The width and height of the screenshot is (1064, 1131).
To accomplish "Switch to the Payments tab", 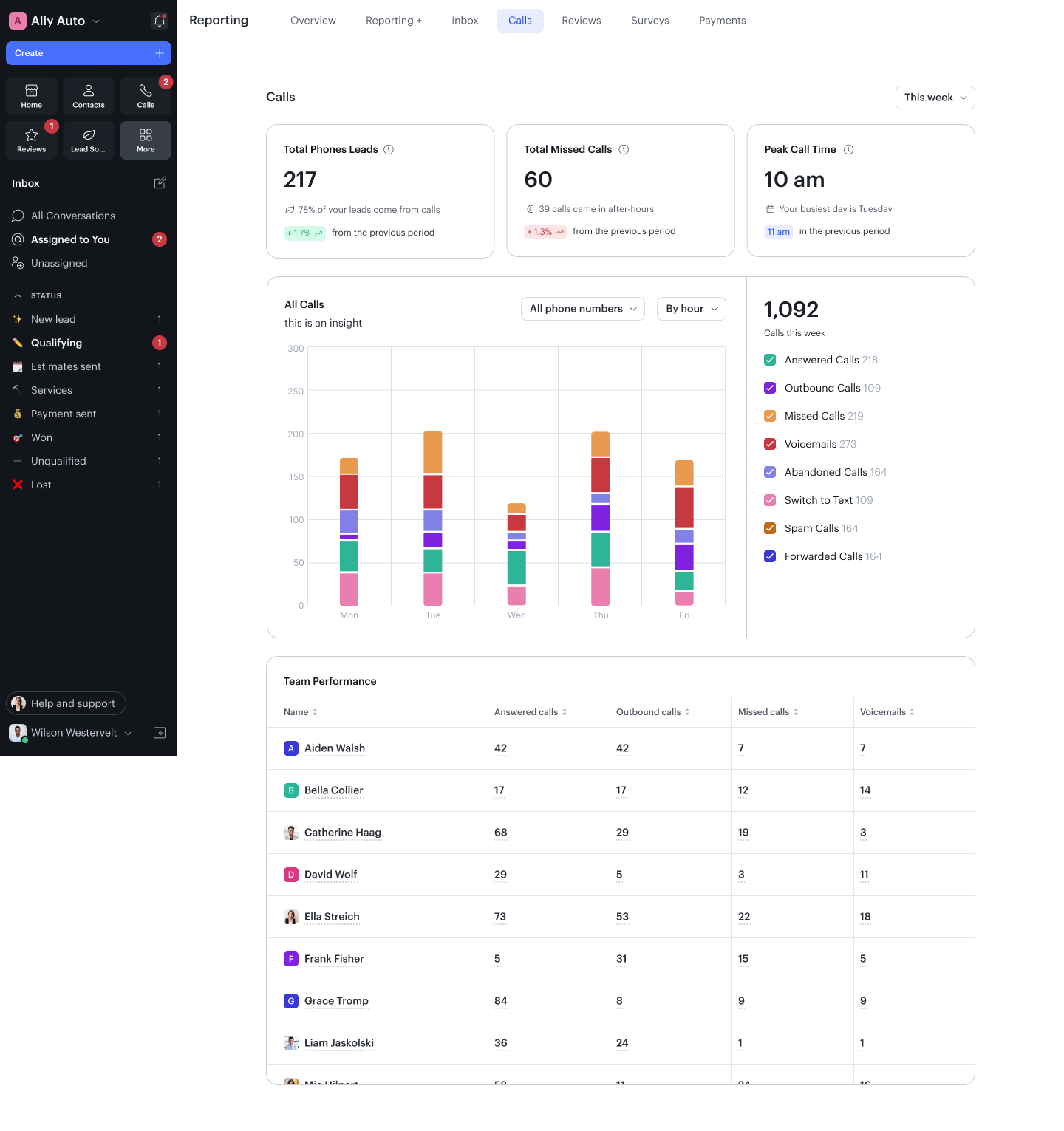I will (722, 21).
